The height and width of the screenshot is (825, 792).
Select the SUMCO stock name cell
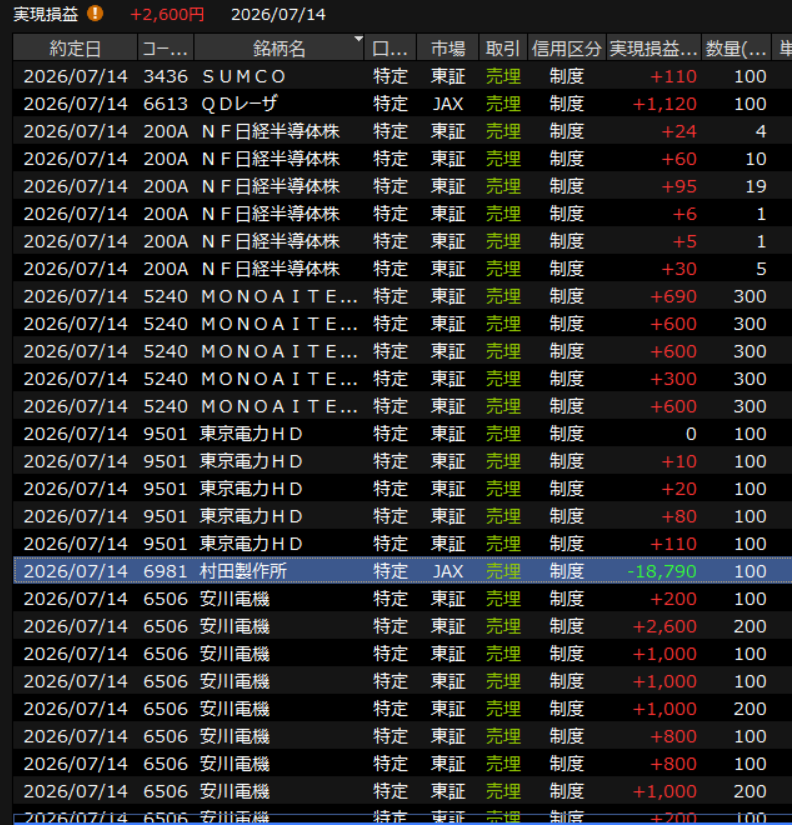tap(244, 76)
